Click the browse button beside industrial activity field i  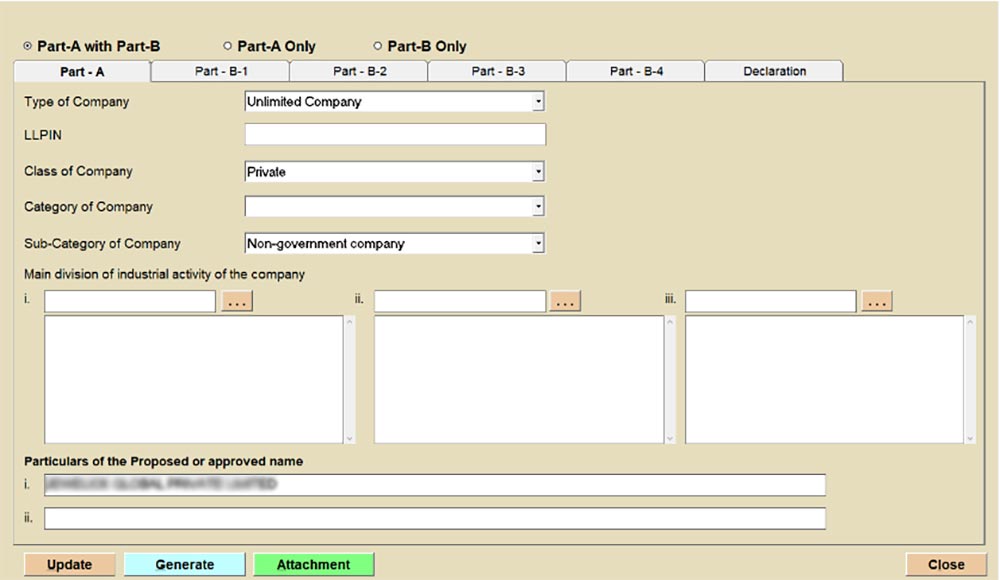pyautogui.click(x=237, y=301)
